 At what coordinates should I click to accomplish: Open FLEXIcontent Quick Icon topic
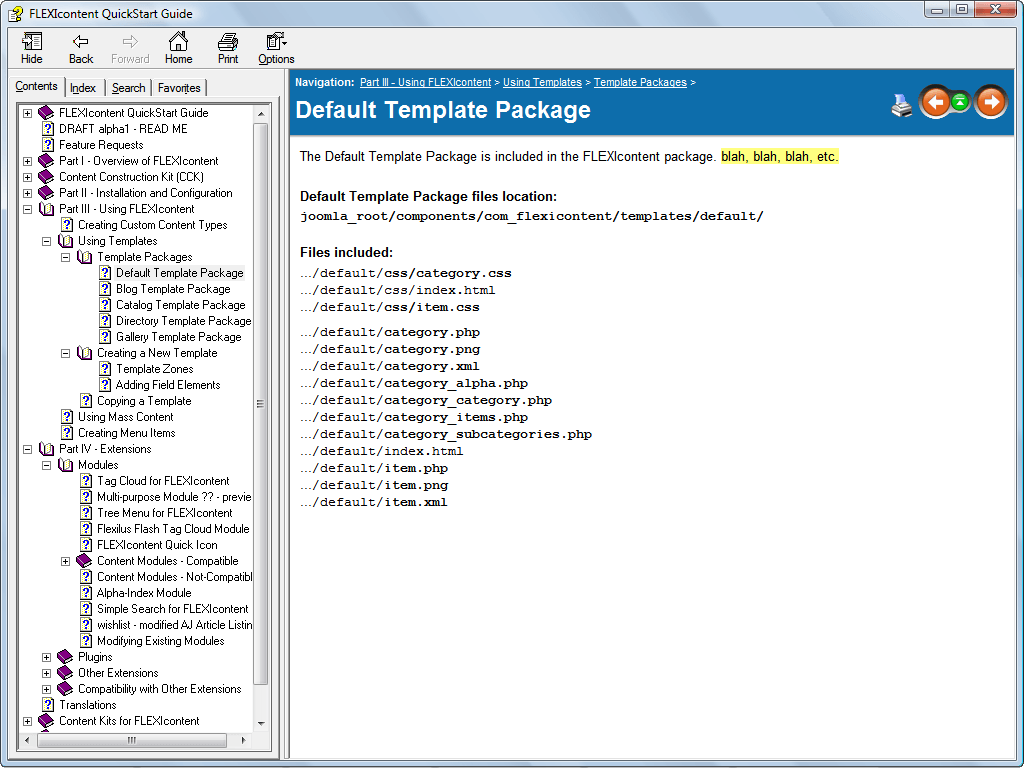pos(157,545)
